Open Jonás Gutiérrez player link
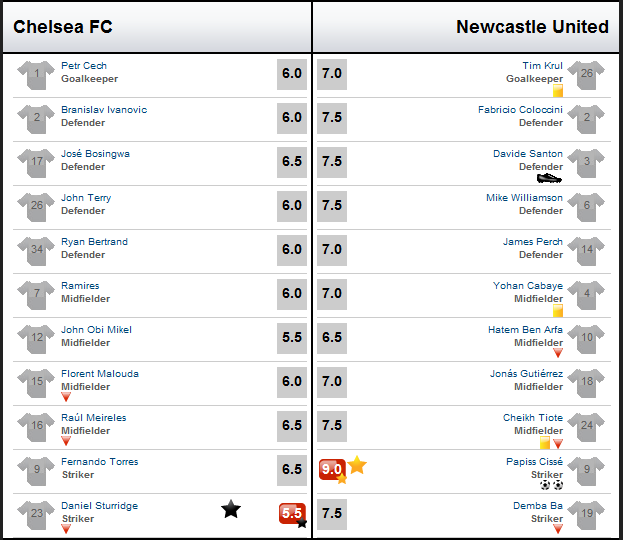Image resolution: width=623 pixels, height=540 pixels. click(526, 374)
